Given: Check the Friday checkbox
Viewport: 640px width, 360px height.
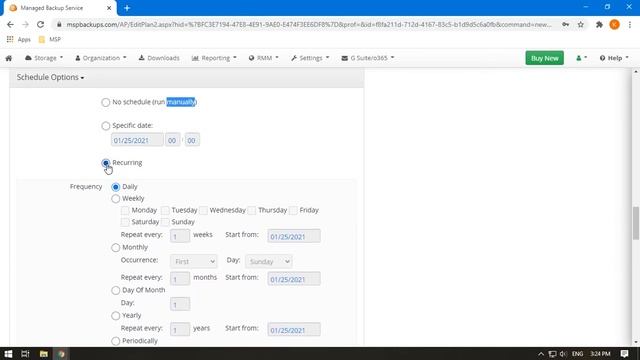Looking at the screenshot, I should click(293, 211).
